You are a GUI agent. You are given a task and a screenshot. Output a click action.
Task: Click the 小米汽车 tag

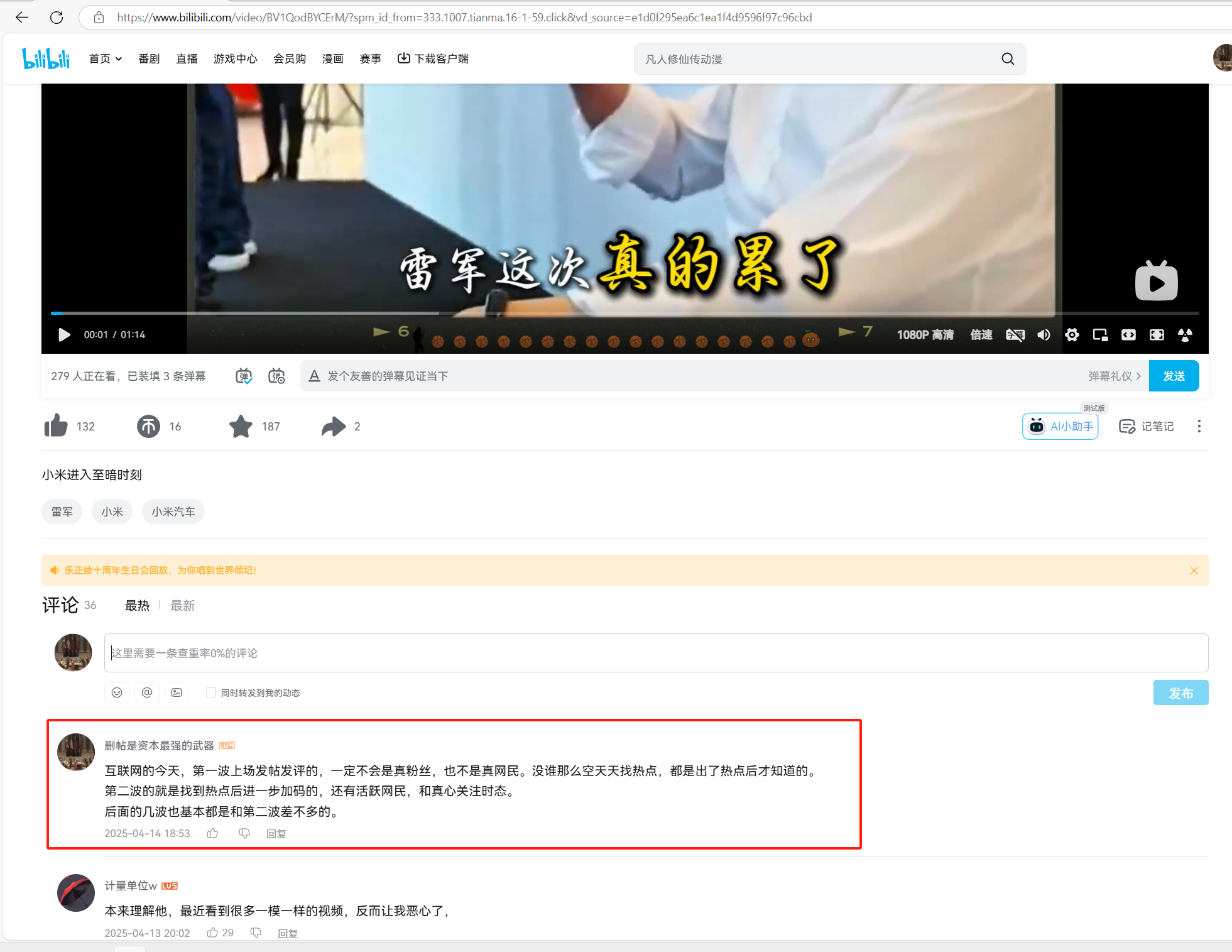[x=173, y=512]
